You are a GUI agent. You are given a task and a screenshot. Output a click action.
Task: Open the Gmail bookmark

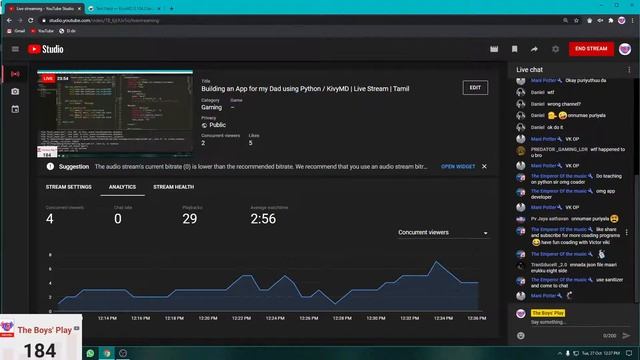16,31
